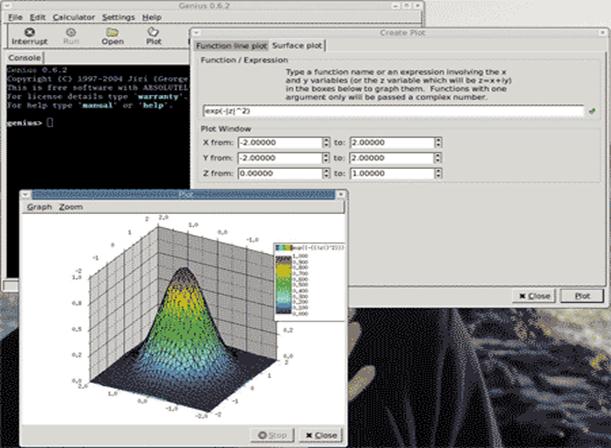The width and height of the screenshot is (611, 448).
Task: Adjust the X from spinner arrows
Action: point(326,143)
